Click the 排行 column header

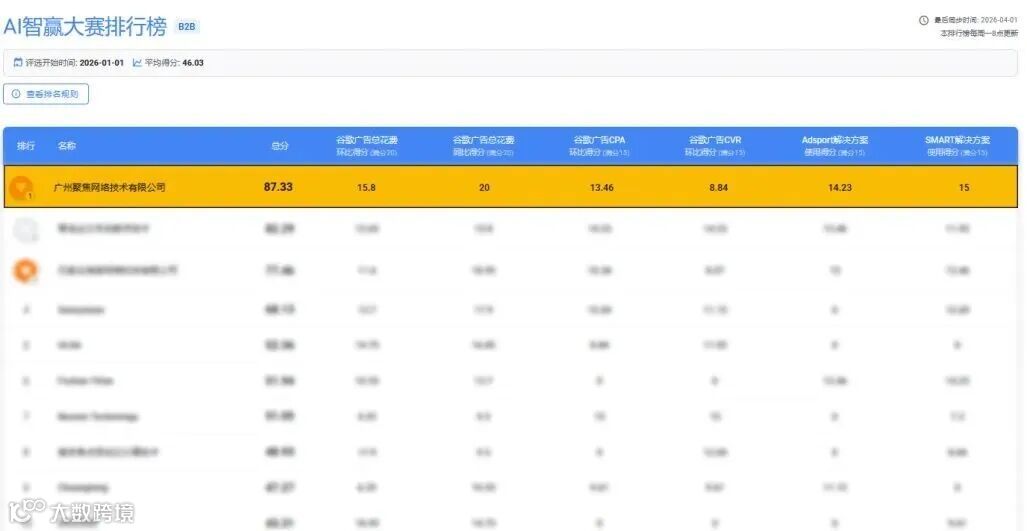pyautogui.click(x=26, y=146)
